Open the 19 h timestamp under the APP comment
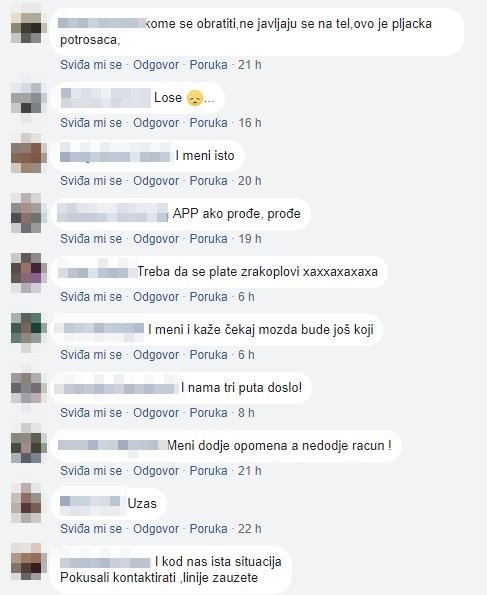The height and width of the screenshot is (595, 487). click(249, 239)
